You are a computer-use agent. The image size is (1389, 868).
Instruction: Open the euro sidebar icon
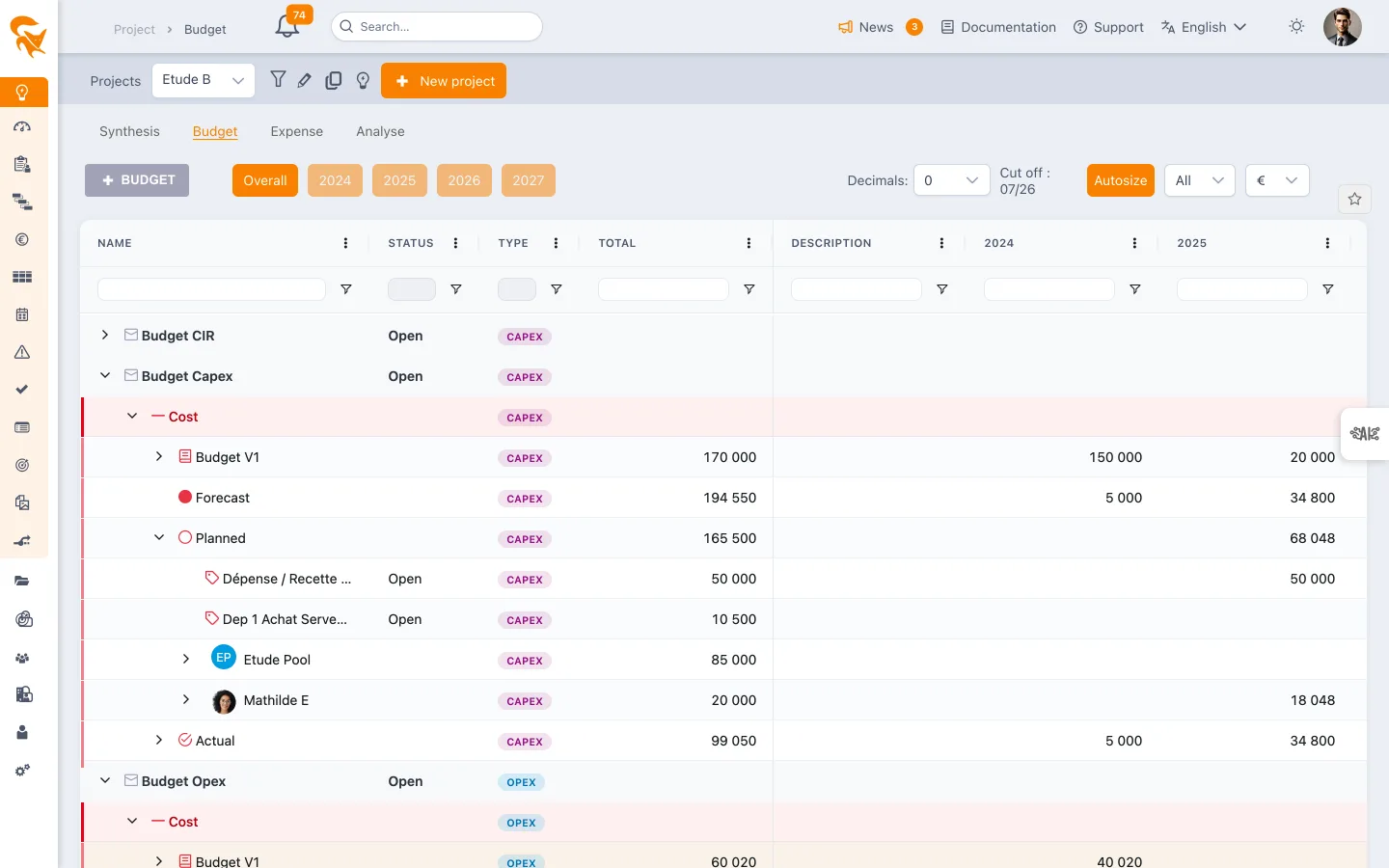pos(22,239)
